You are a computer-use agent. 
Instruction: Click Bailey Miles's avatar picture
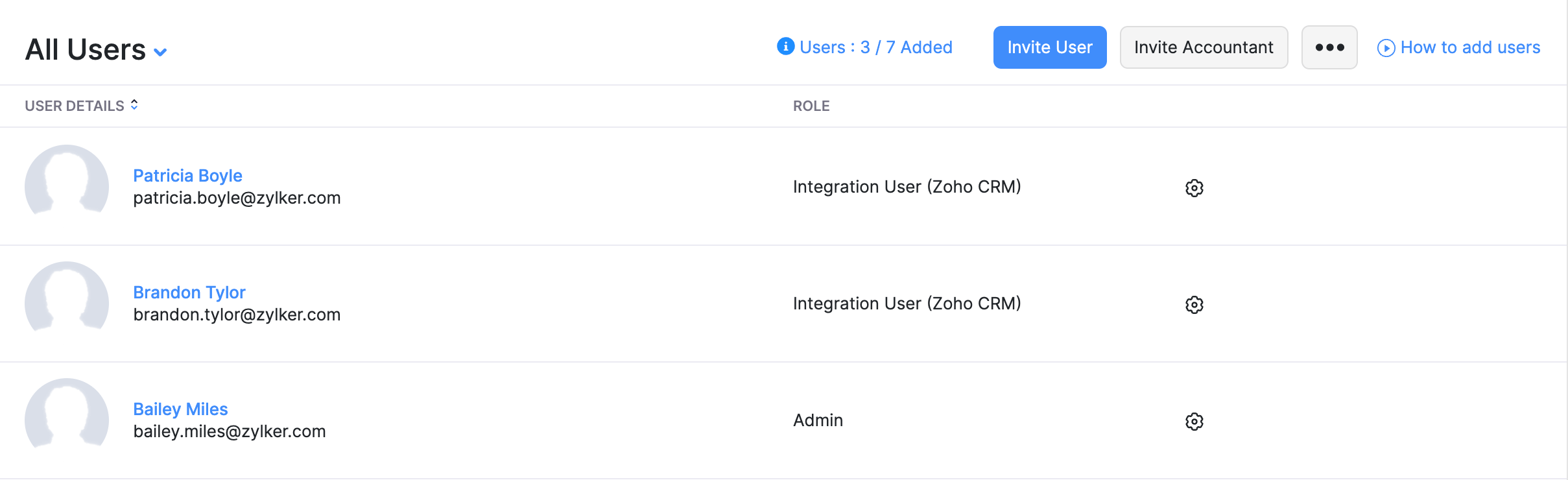point(67,413)
